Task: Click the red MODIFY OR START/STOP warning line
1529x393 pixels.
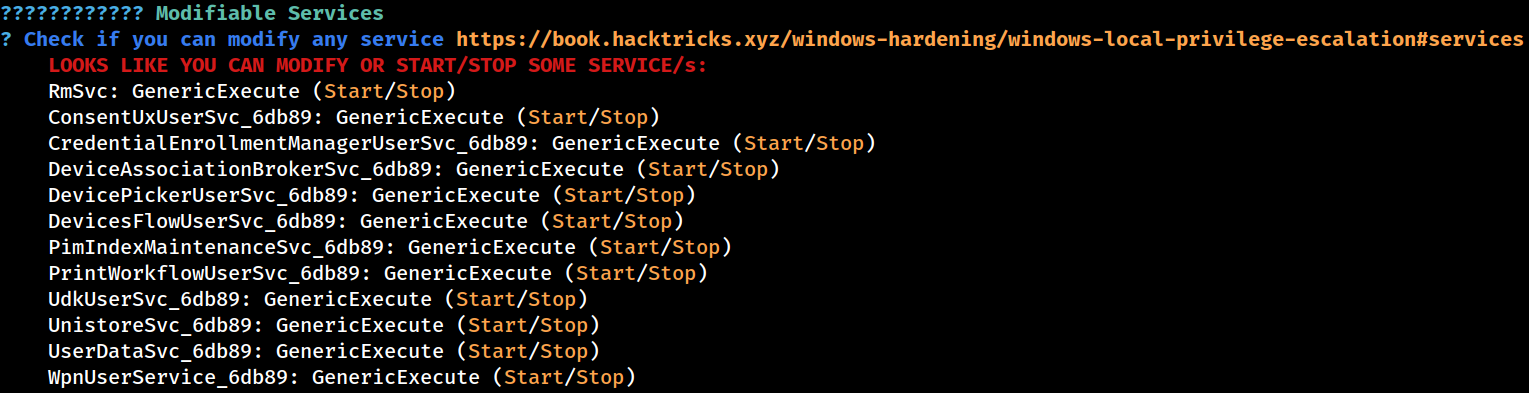Action: (x=378, y=66)
